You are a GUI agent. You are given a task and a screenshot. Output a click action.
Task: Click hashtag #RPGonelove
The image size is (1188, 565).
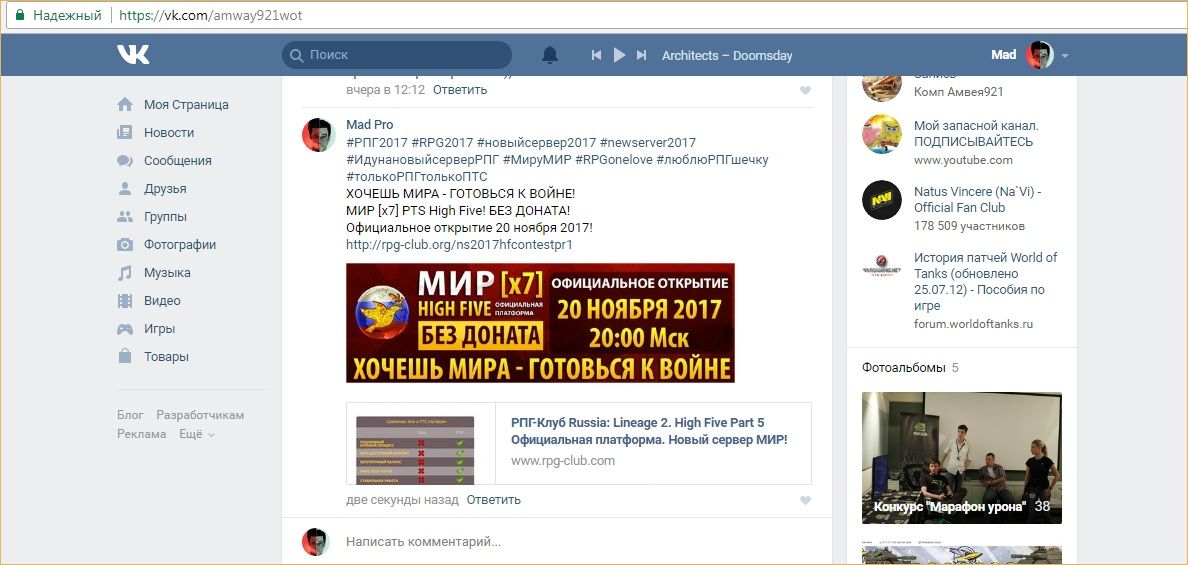pos(614,160)
